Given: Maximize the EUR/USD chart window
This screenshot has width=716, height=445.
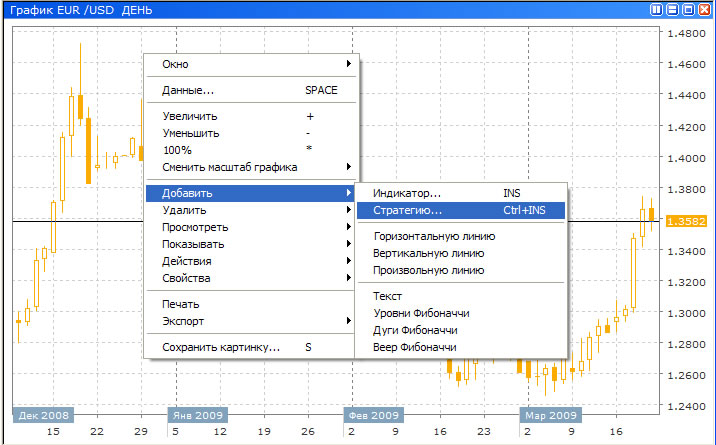Looking at the screenshot, I should point(688,9).
